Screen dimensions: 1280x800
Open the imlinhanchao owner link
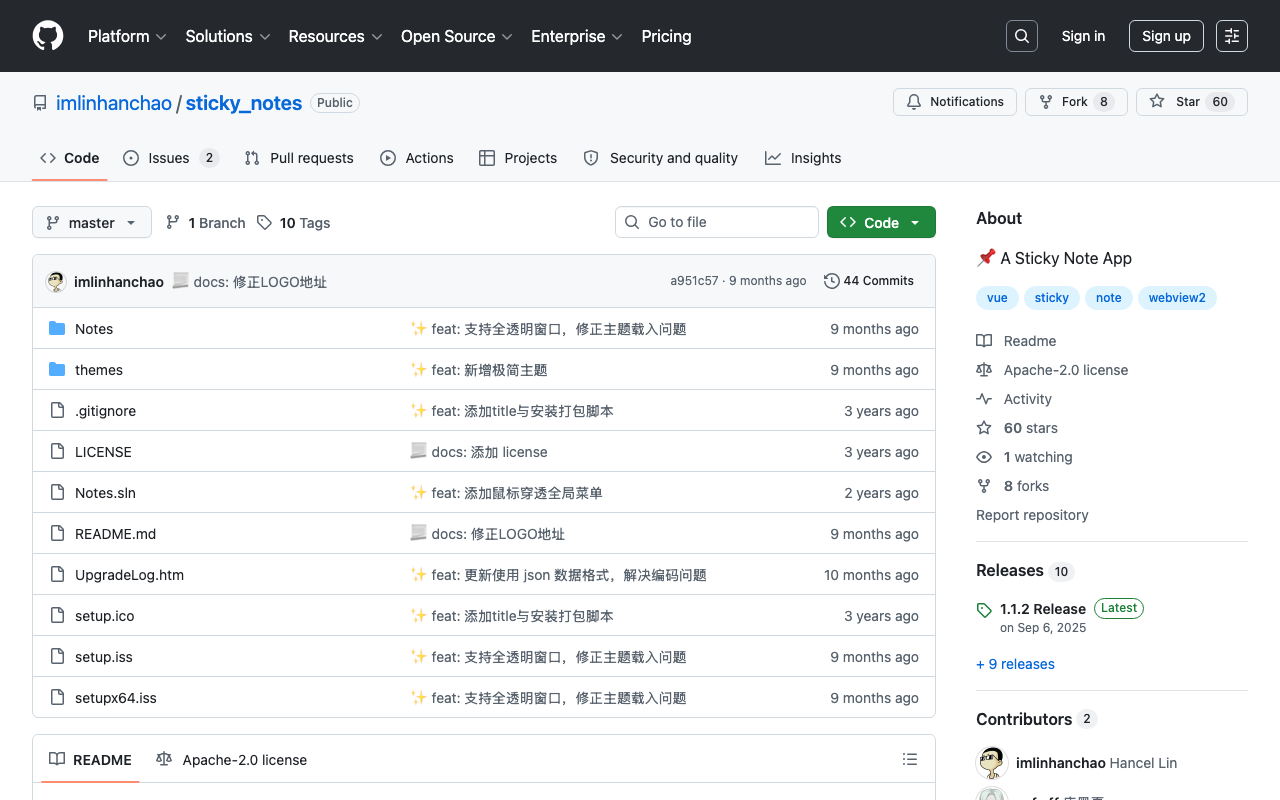pos(114,103)
